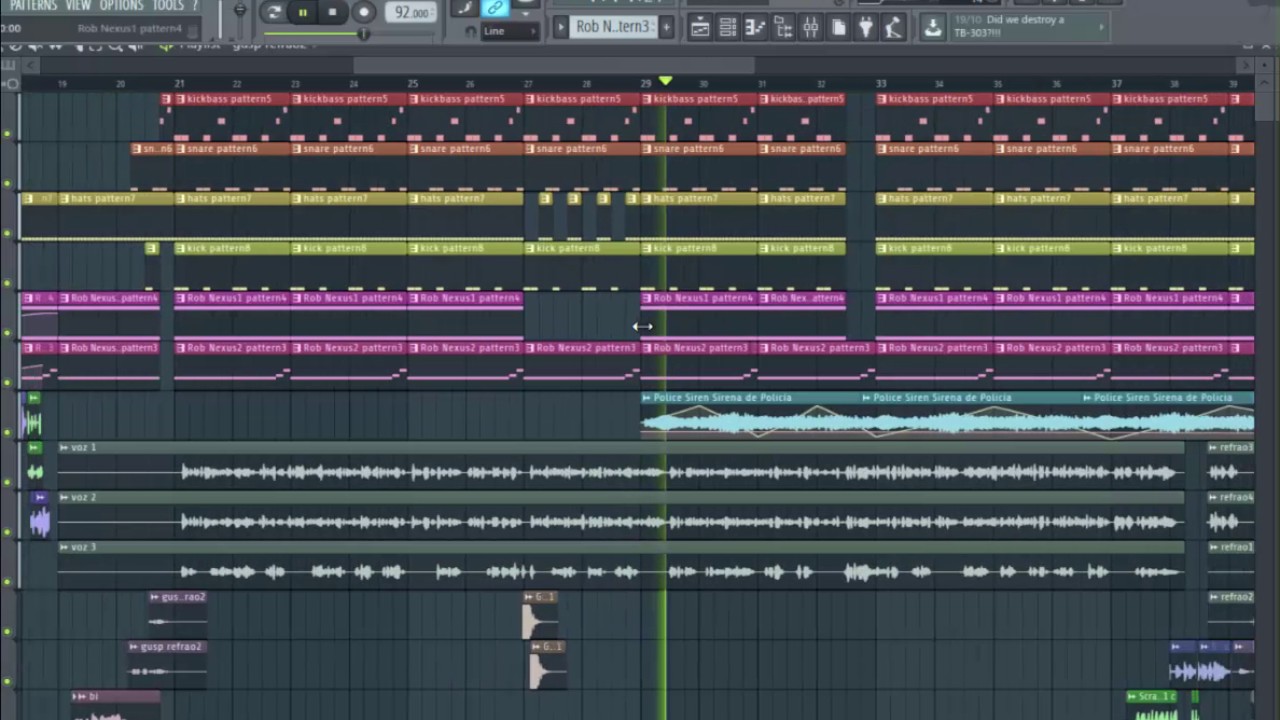Image resolution: width=1280 pixels, height=720 pixels.
Task: Click bar 25 on the timeline ruler
Action: (412, 84)
